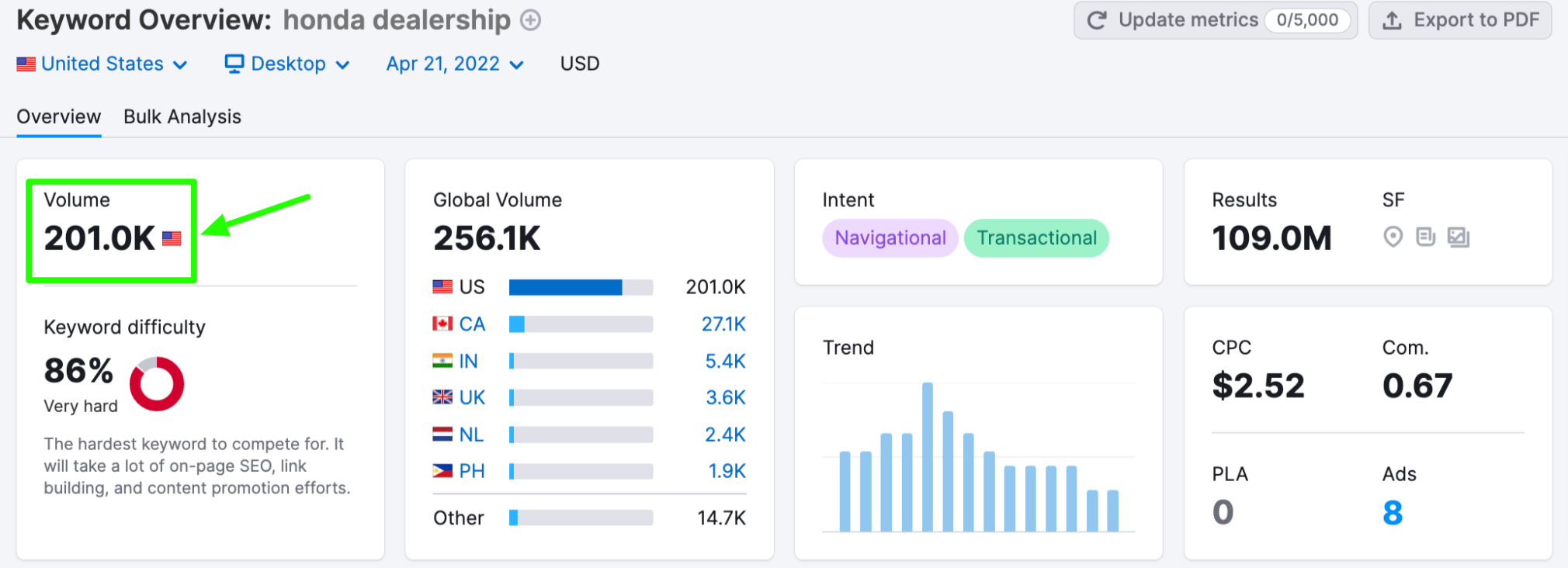
Task: Click the Navigational intent tag
Action: click(890, 238)
